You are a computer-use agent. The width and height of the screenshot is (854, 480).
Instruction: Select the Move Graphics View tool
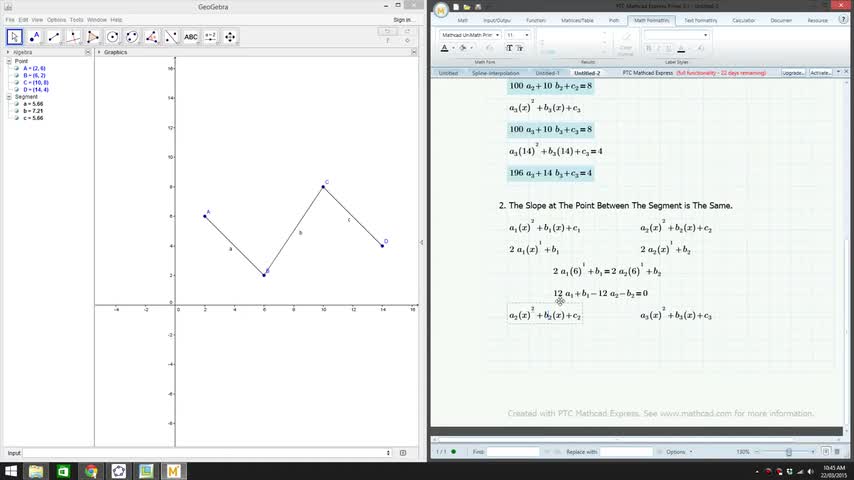tap(230, 37)
